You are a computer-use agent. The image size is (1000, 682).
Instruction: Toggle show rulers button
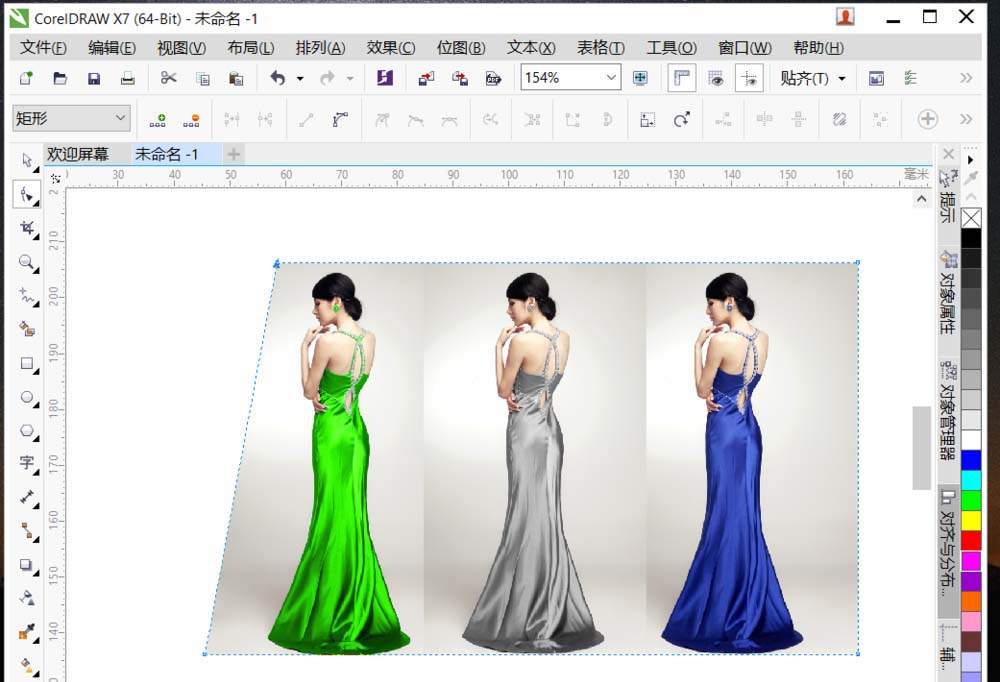tap(682, 78)
